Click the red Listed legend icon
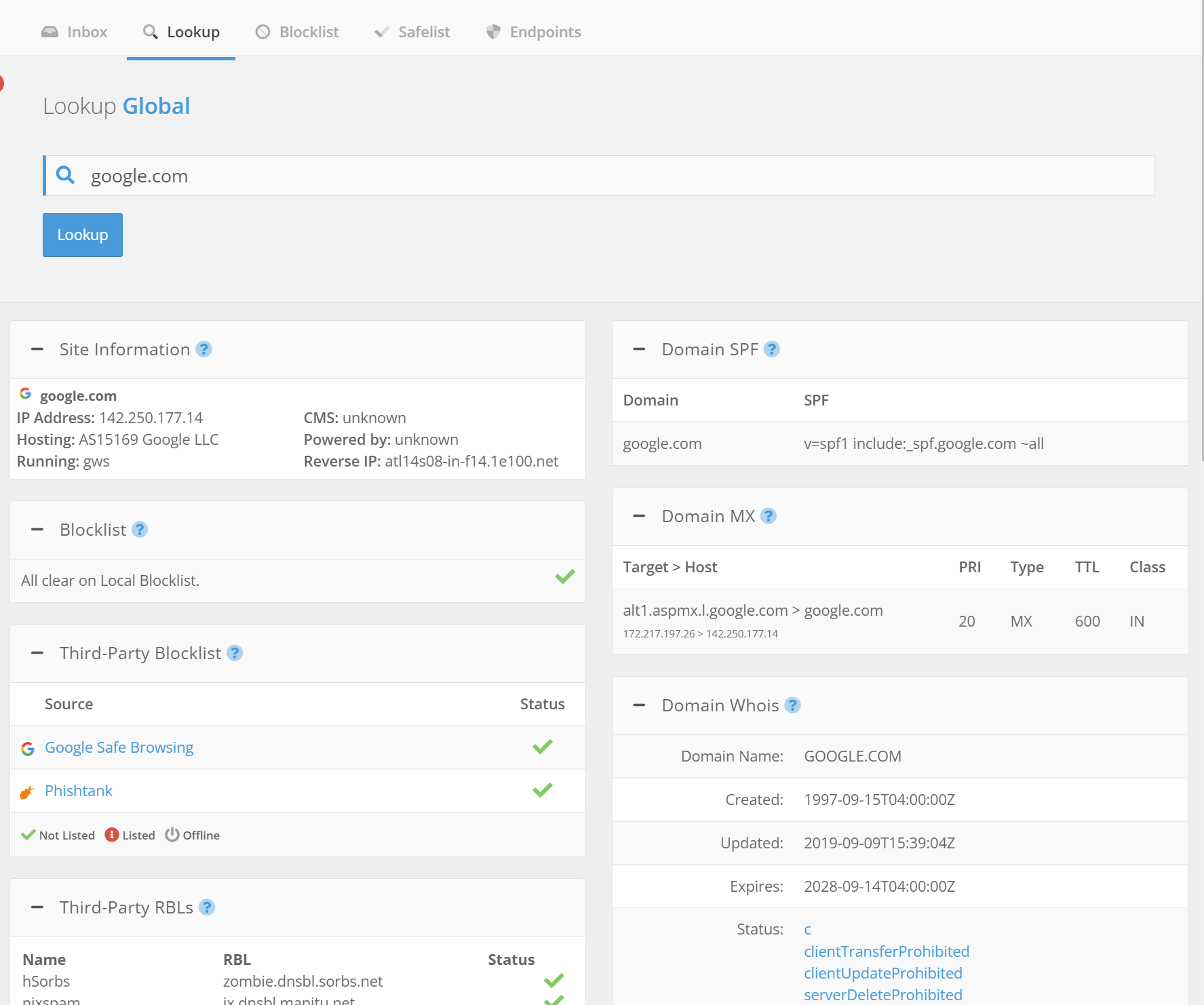The image size is (1204, 1005). click(x=112, y=835)
